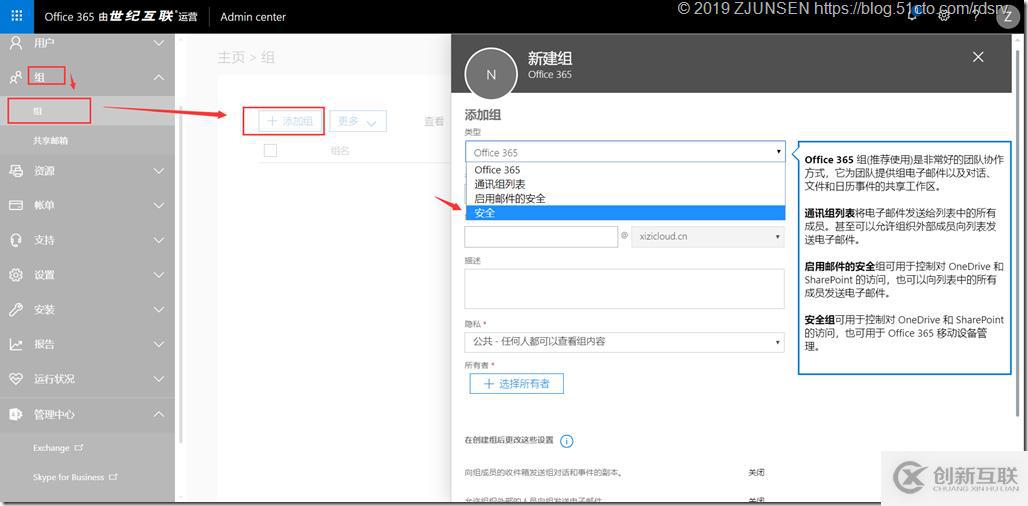Screen dimensions: 1028x506
Task: Click the 报告 chart icon
Action: 16,344
